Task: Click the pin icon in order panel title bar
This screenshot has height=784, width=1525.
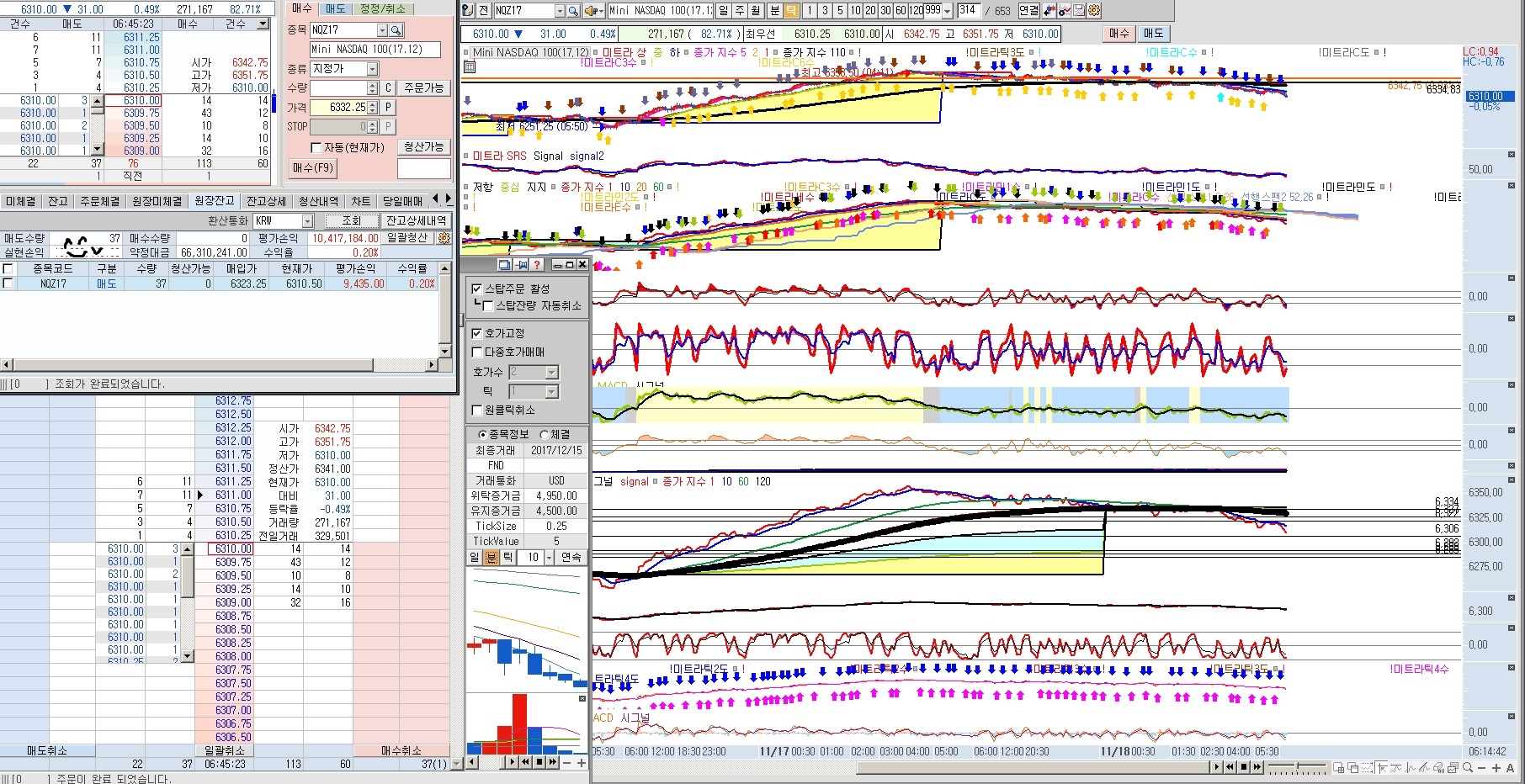Action: [x=522, y=265]
